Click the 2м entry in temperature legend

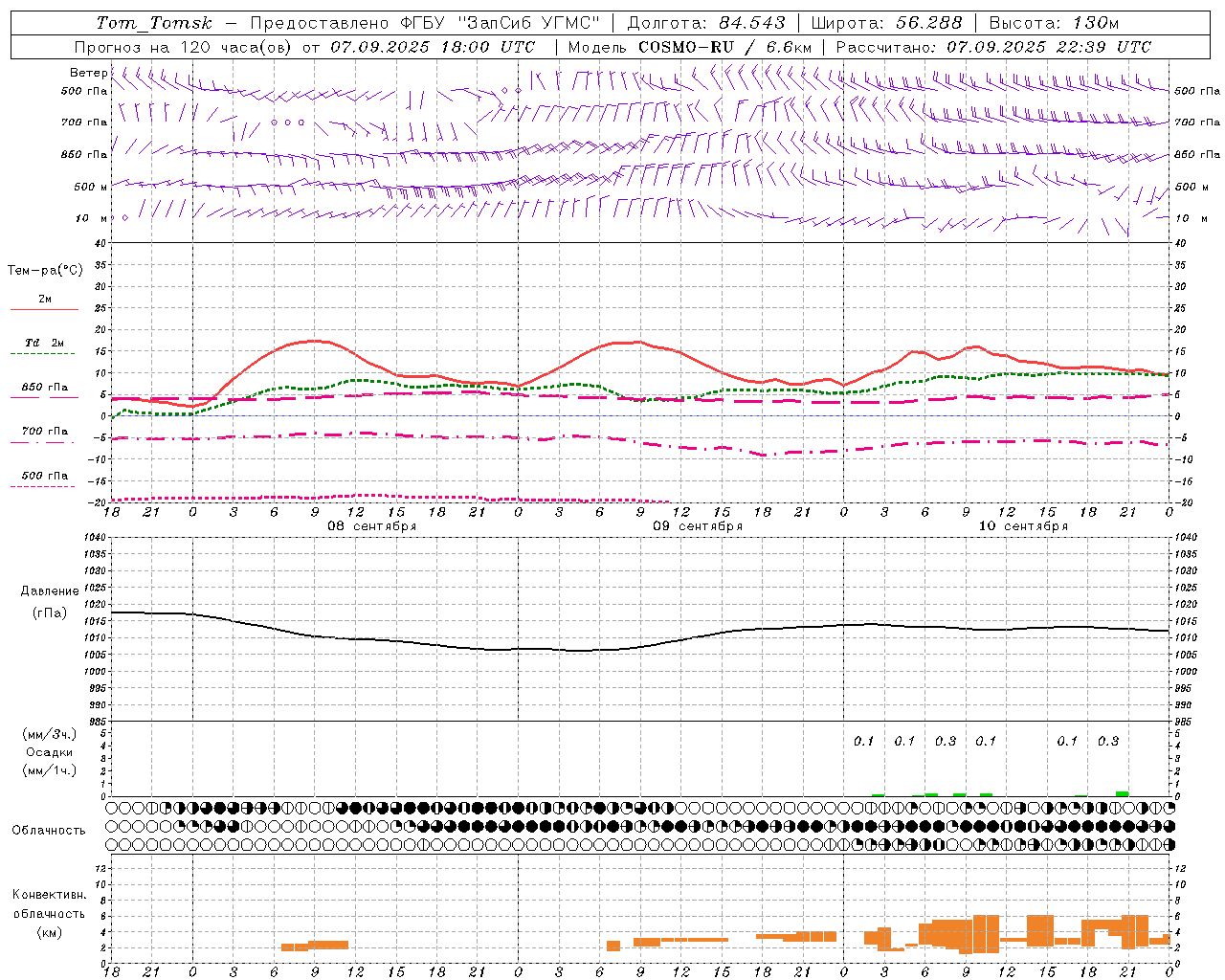45,299
